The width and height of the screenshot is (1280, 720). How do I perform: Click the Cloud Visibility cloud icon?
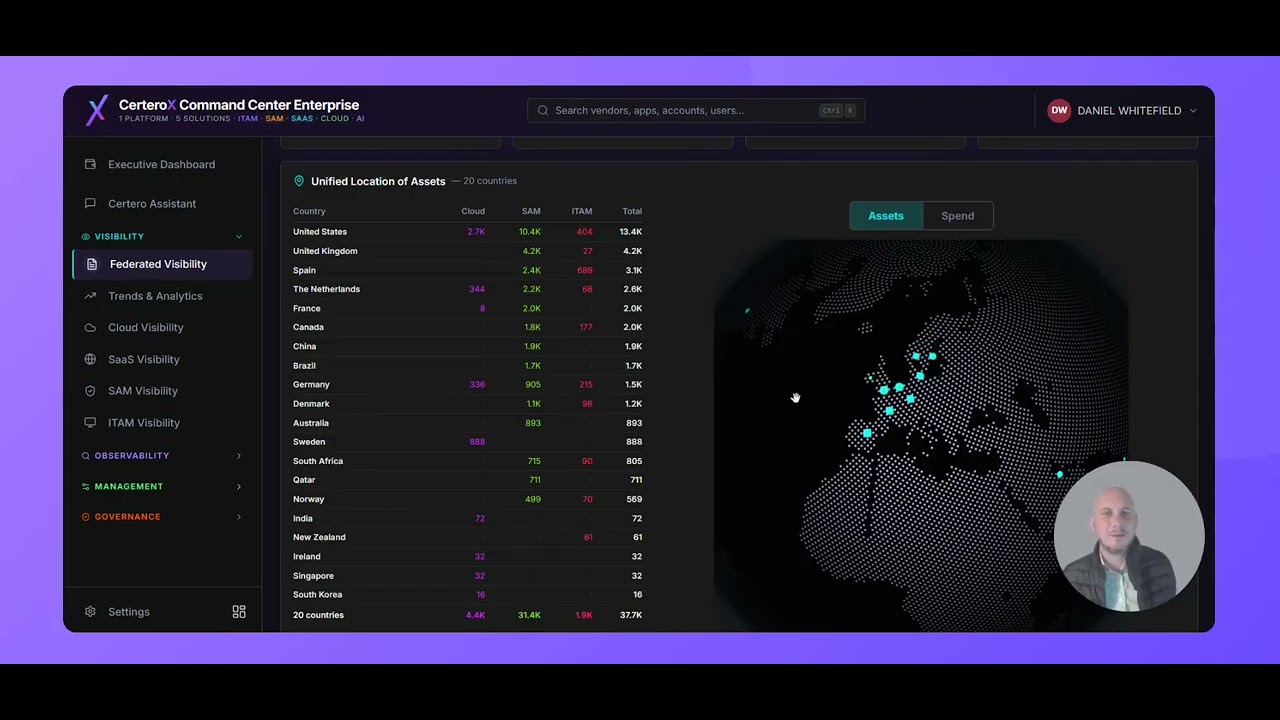coord(90,327)
